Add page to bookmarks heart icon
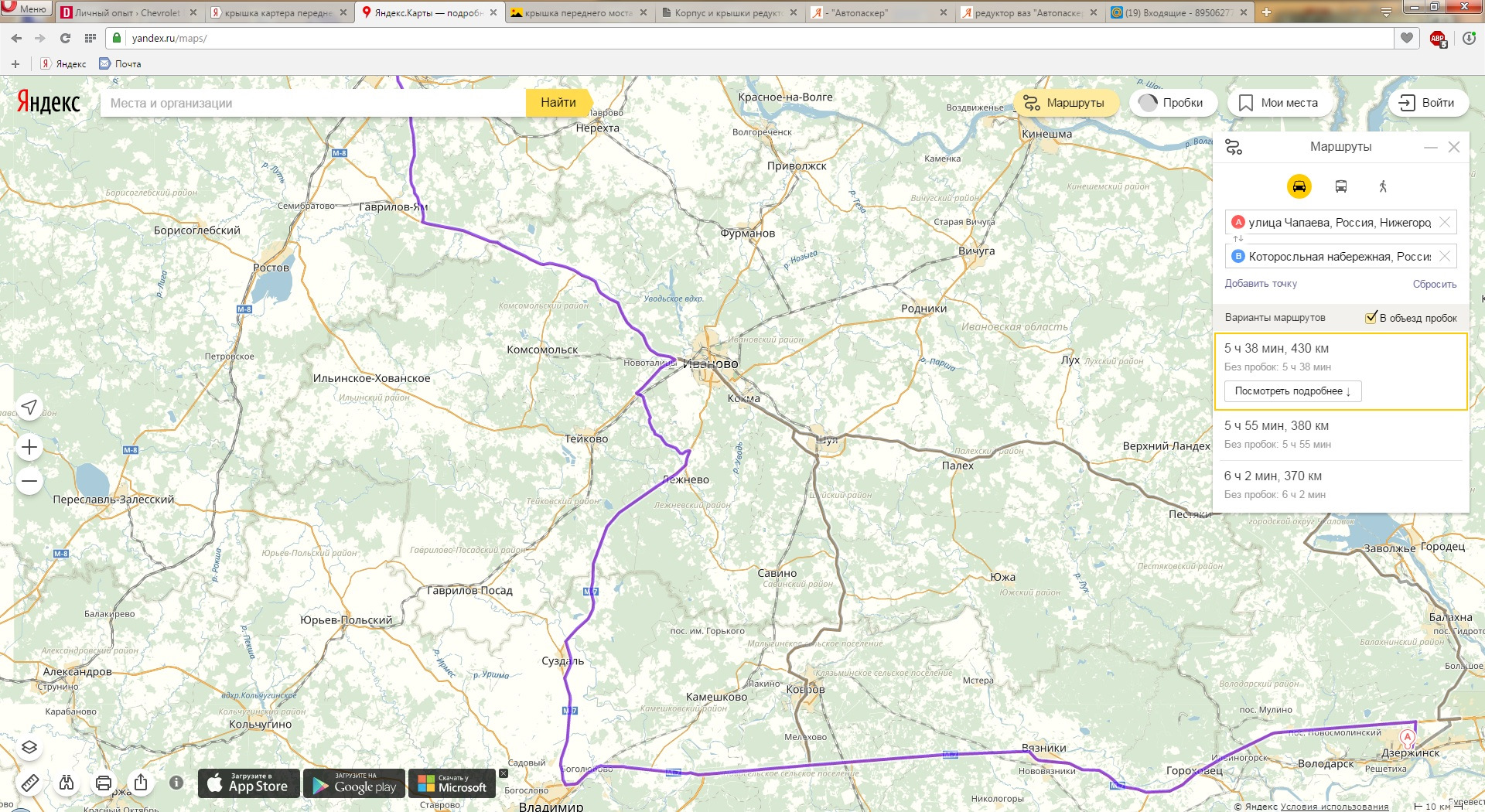This screenshot has height=812, width=1485. (x=1407, y=38)
